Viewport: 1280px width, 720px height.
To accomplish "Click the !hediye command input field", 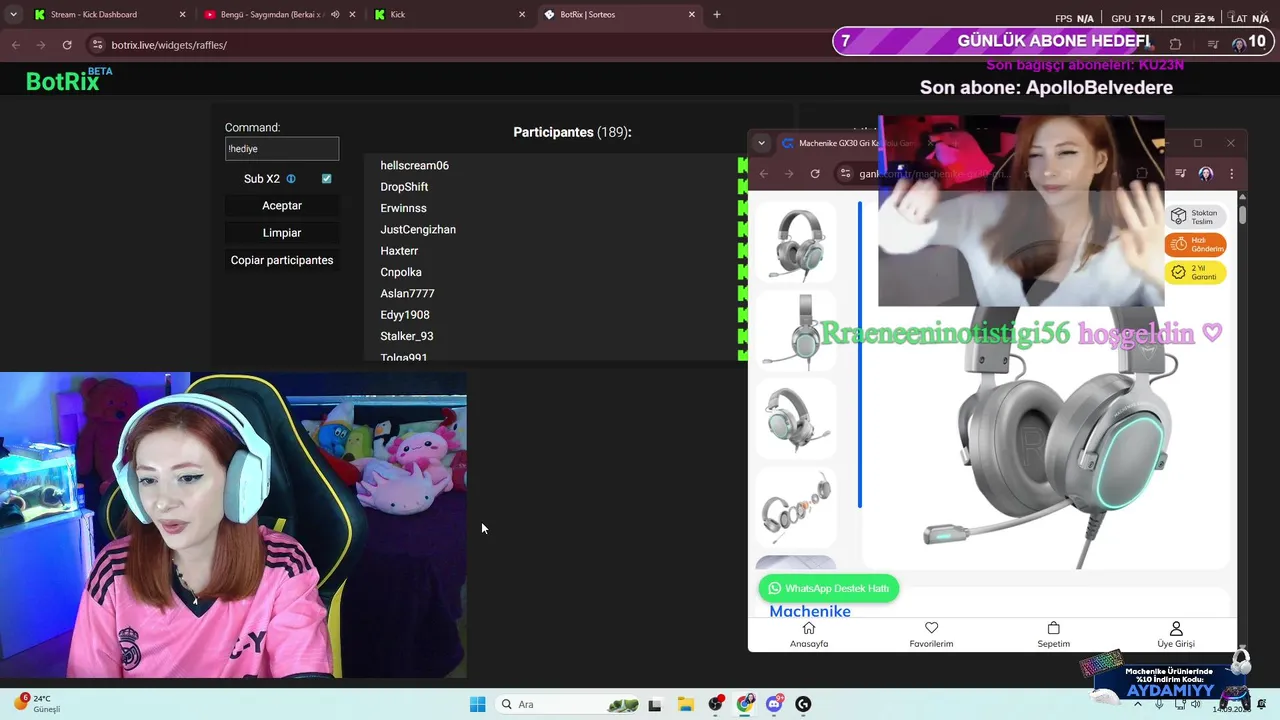I will point(282,149).
